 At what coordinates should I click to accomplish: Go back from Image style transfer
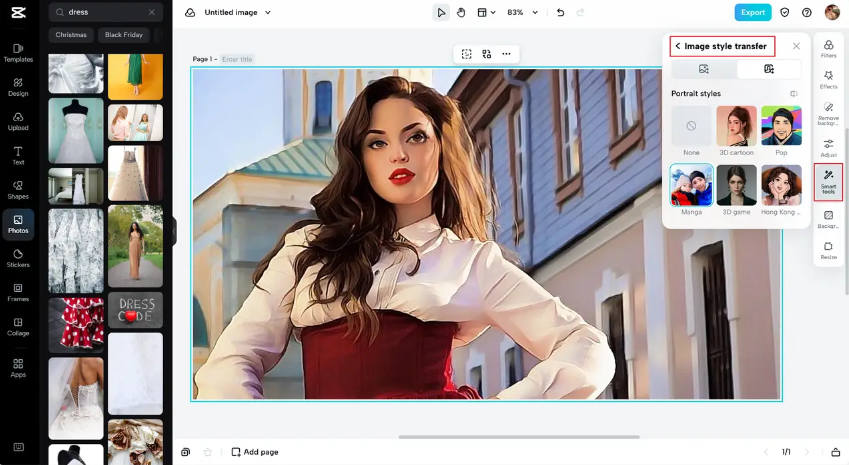678,46
